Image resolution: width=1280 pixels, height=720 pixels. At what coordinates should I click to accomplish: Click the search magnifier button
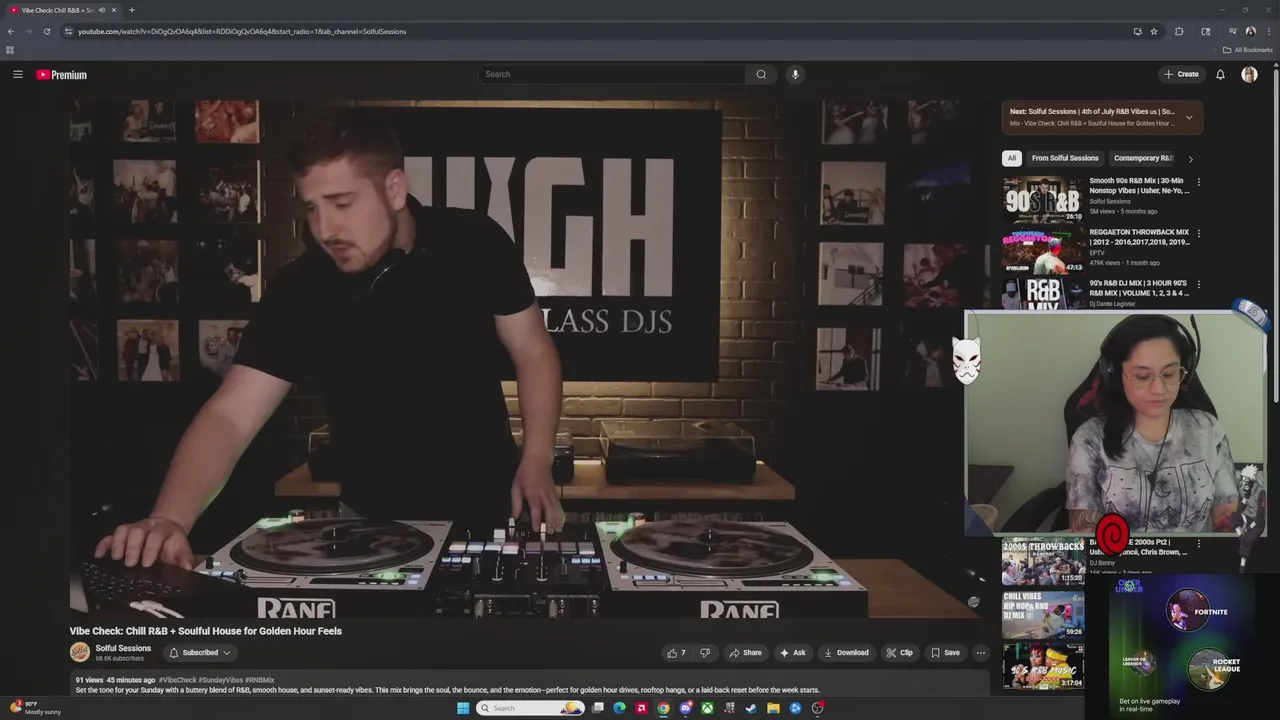[761, 74]
